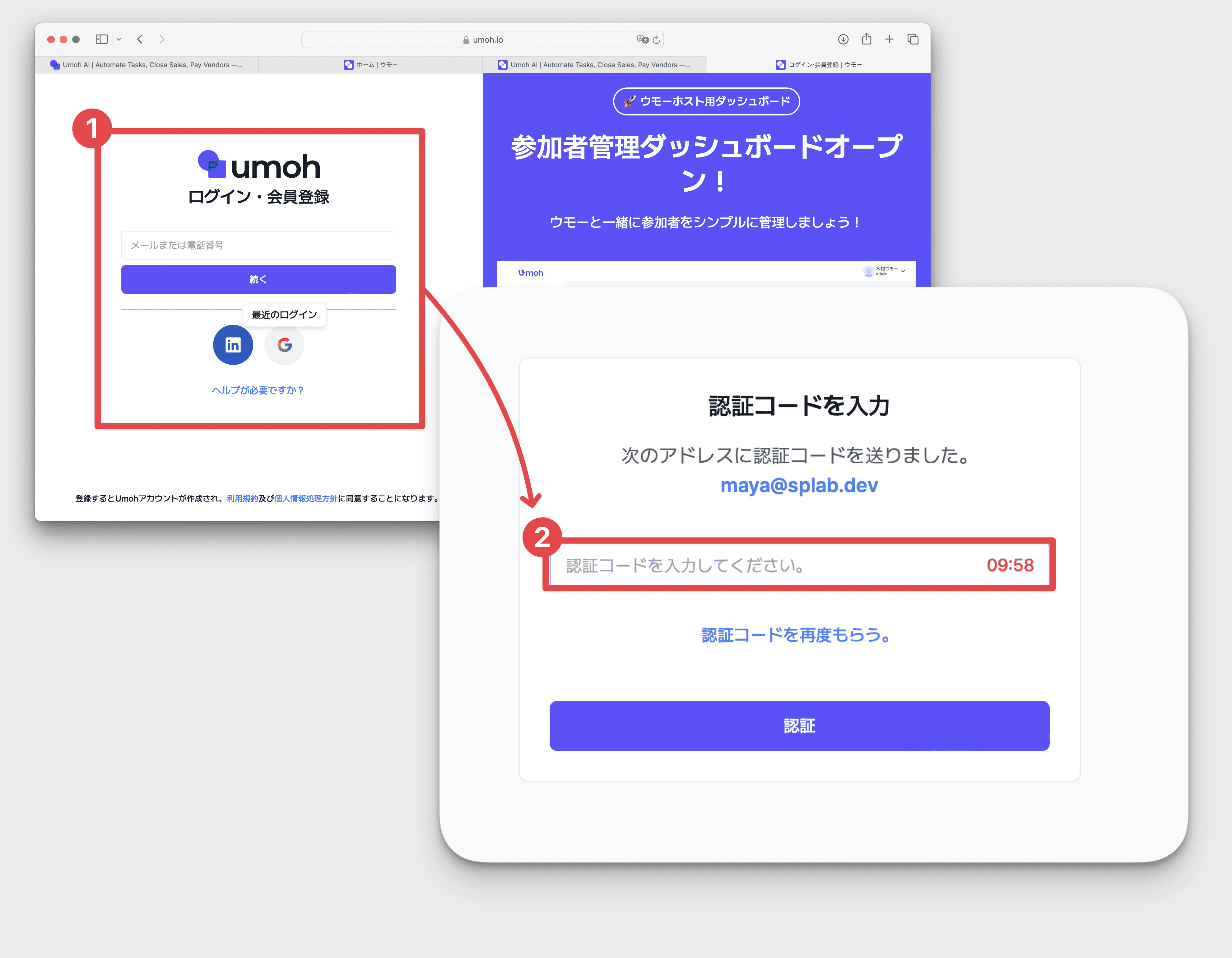Click 認証コードを再度もらう resend link
1232x958 pixels.
coord(796,635)
